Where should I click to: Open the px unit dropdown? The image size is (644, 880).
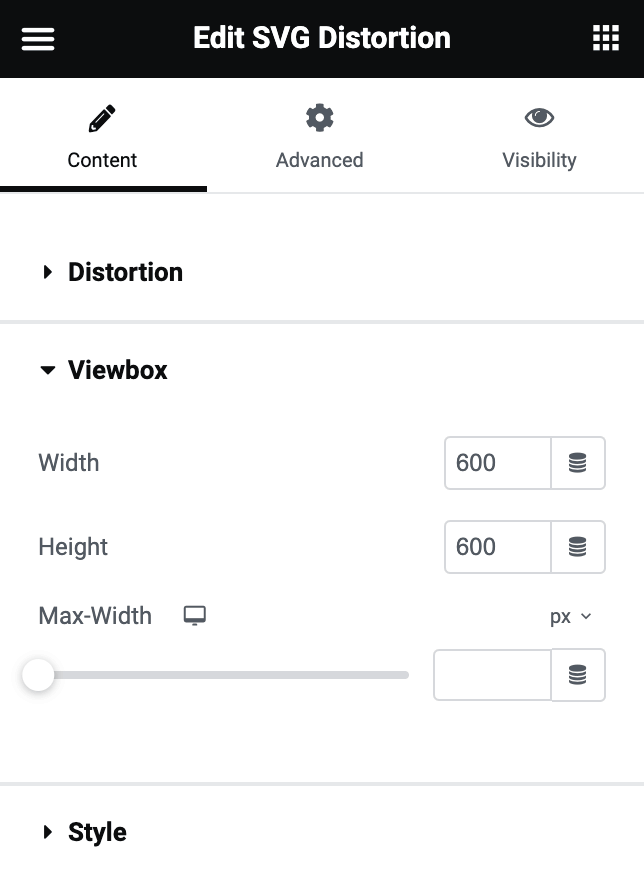click(570, 616)
